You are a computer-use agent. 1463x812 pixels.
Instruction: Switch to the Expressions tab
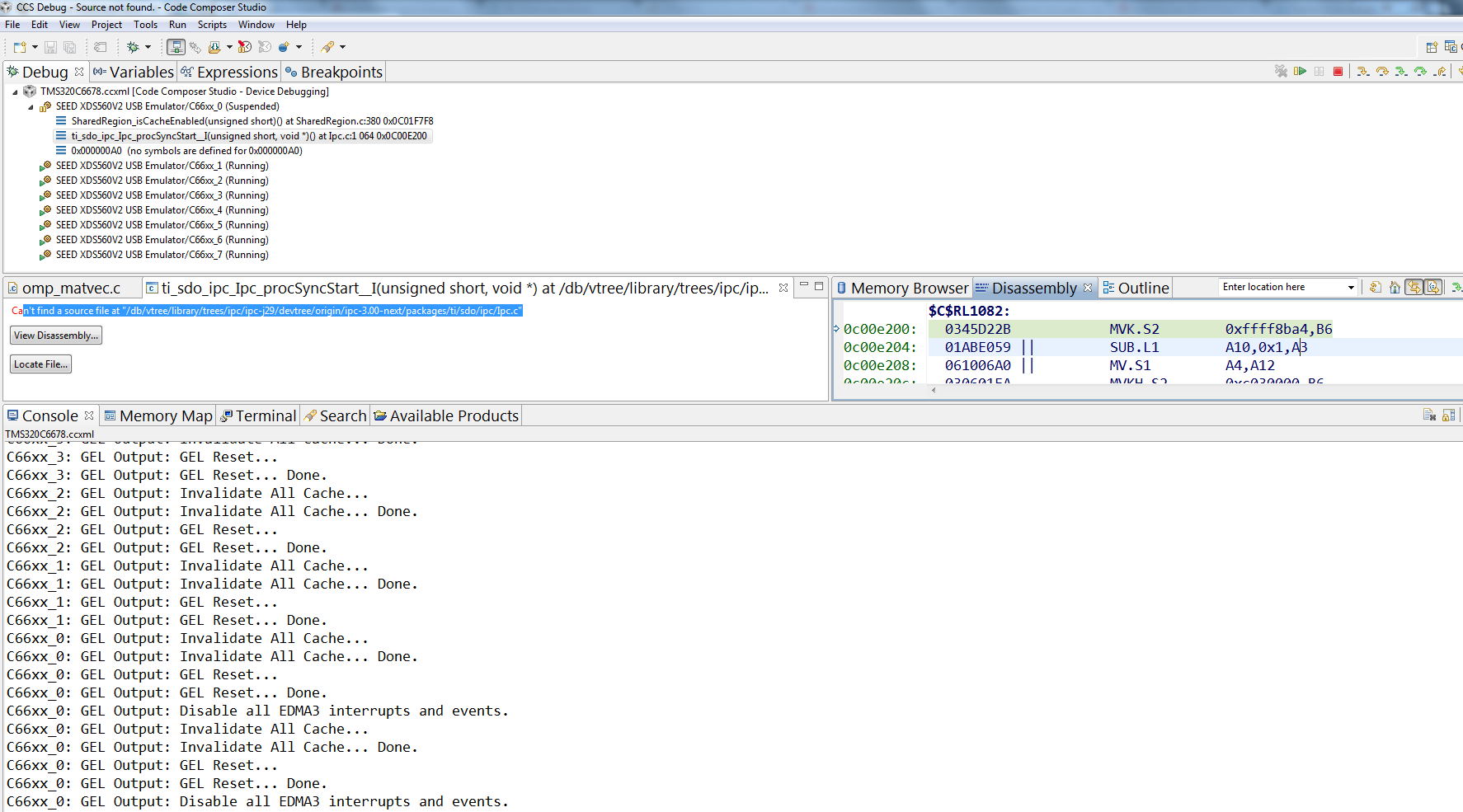[229, 72]
